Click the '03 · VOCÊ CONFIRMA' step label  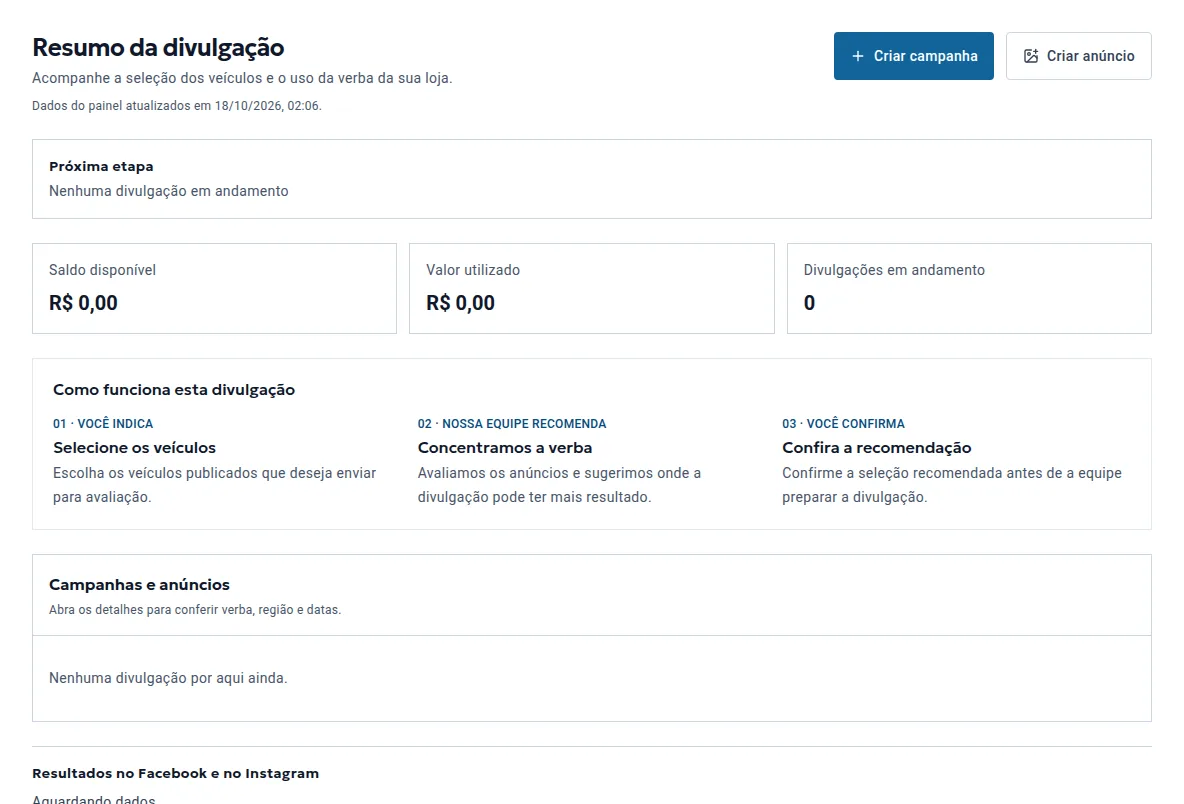pos(843,424)
